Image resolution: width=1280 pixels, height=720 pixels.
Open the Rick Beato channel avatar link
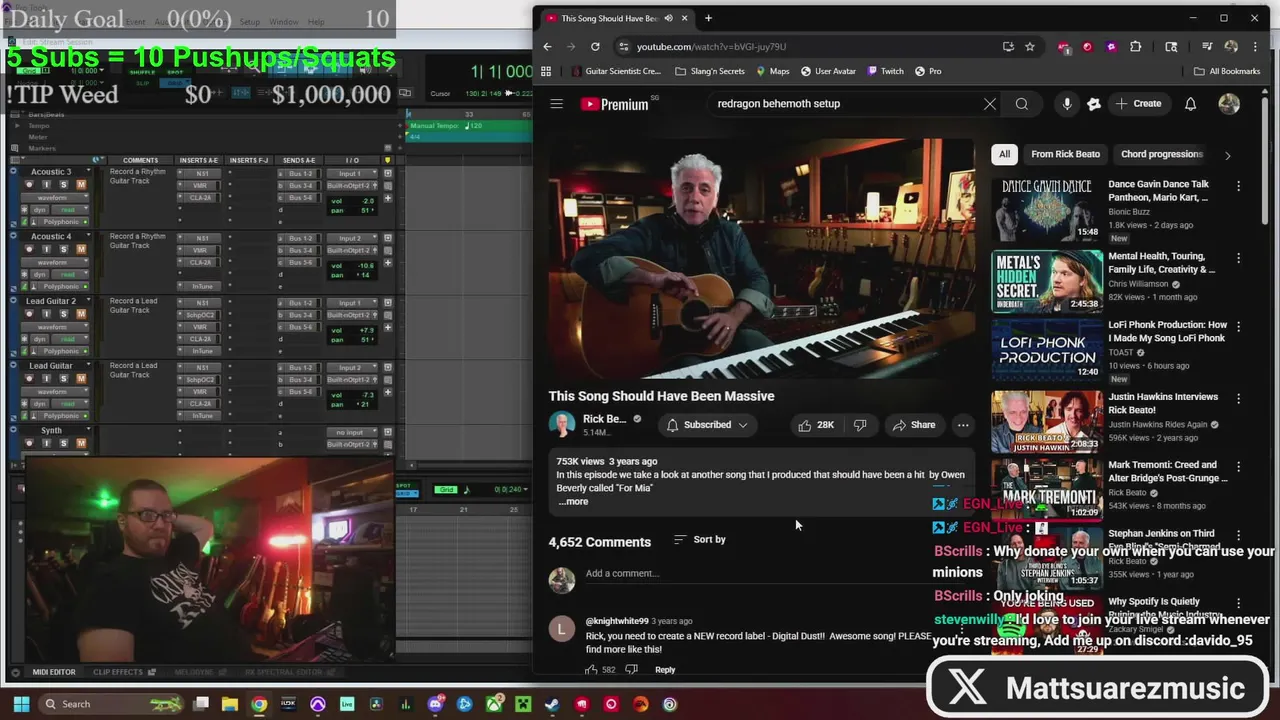pyautogui.click(x=562, y=425)
